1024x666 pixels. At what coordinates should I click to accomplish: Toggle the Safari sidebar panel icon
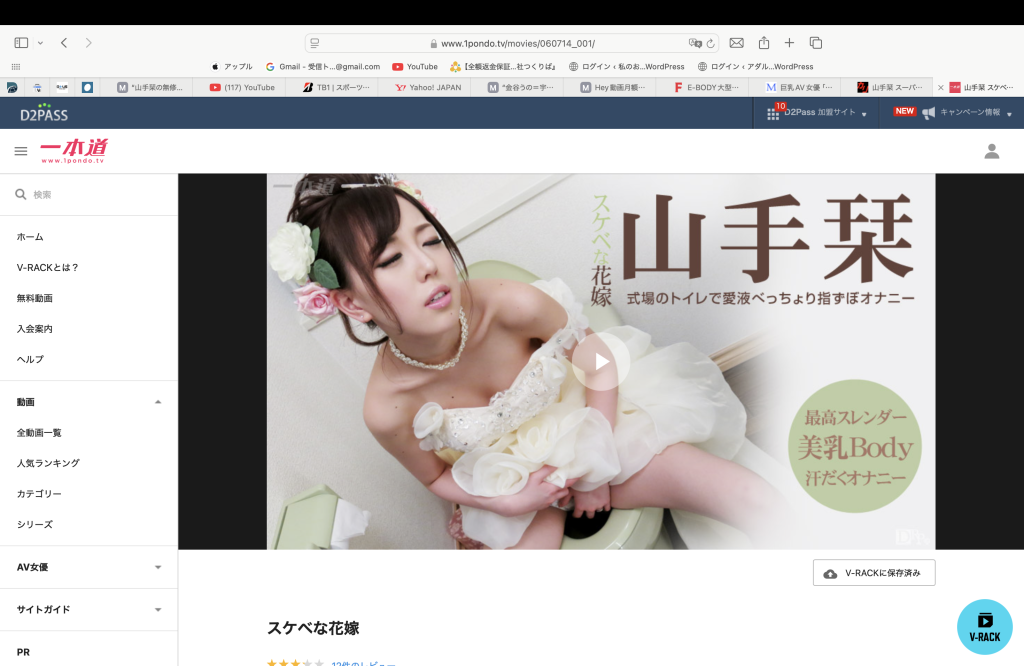[x=21, y=43]
